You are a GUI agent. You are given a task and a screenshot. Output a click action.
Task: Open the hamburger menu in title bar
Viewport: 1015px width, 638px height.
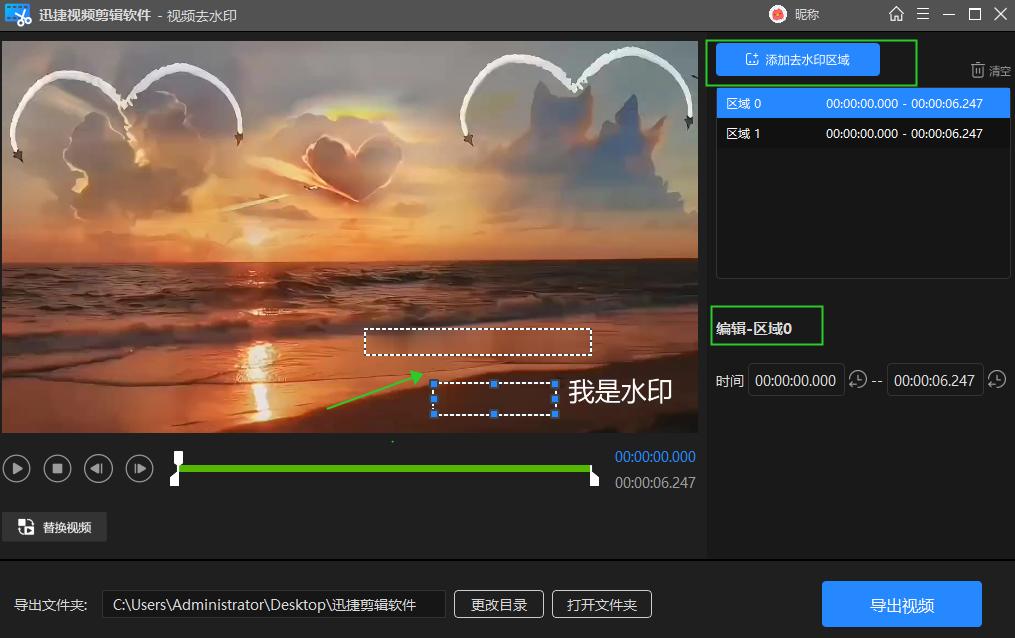click(923, 14)
